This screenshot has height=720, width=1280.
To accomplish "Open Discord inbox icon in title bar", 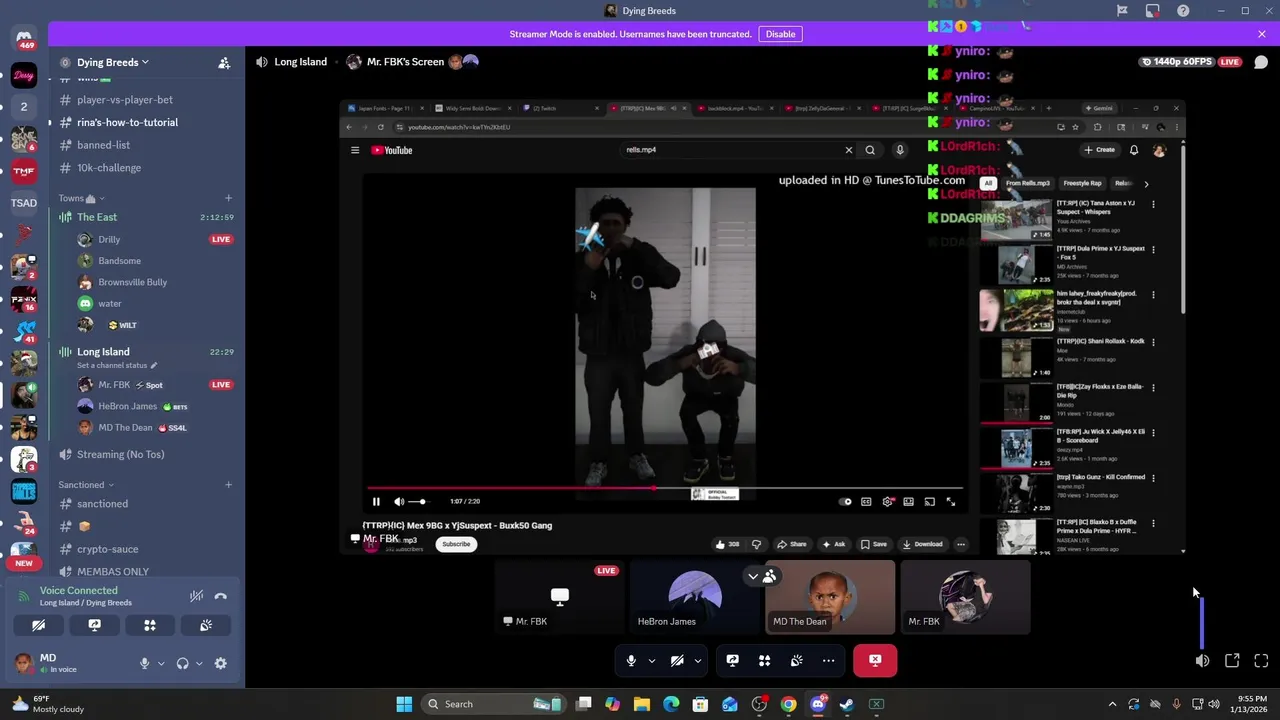I will click(1153, 11).
